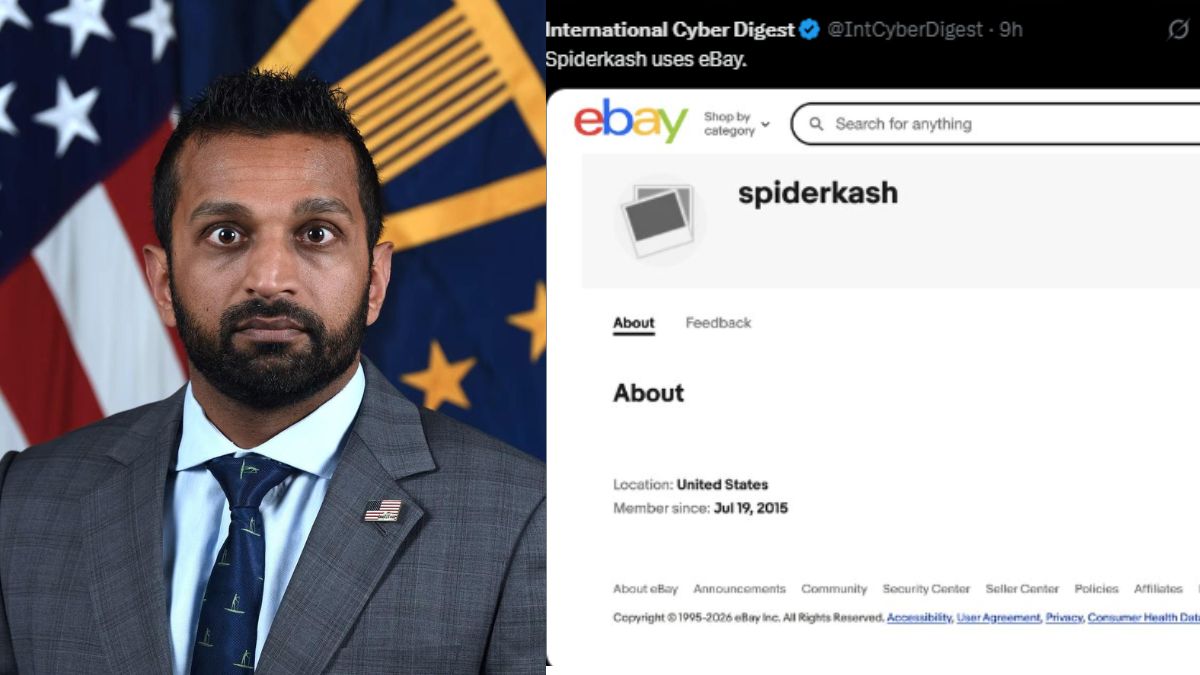Expand the Shop by category dropdown
Viewport: 1200px width, 675px height.
click(x=737, y=124)
